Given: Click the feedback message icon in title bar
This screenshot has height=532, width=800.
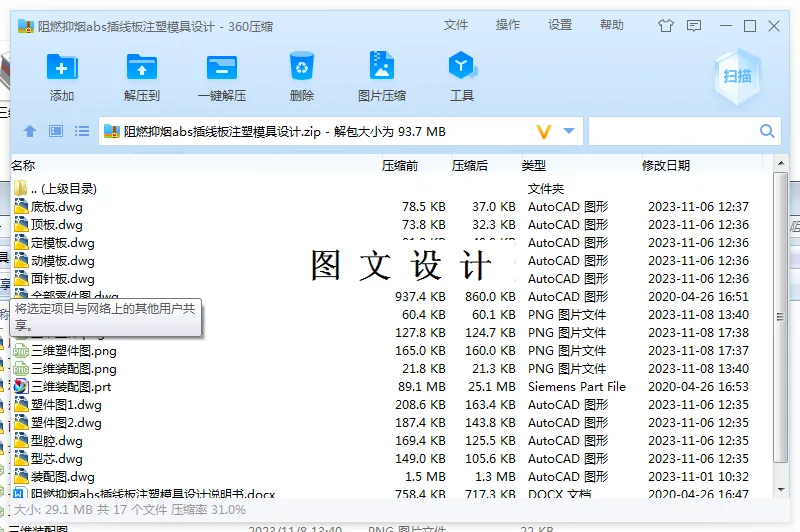Looking at the screenshot, I should coord(694,26).
